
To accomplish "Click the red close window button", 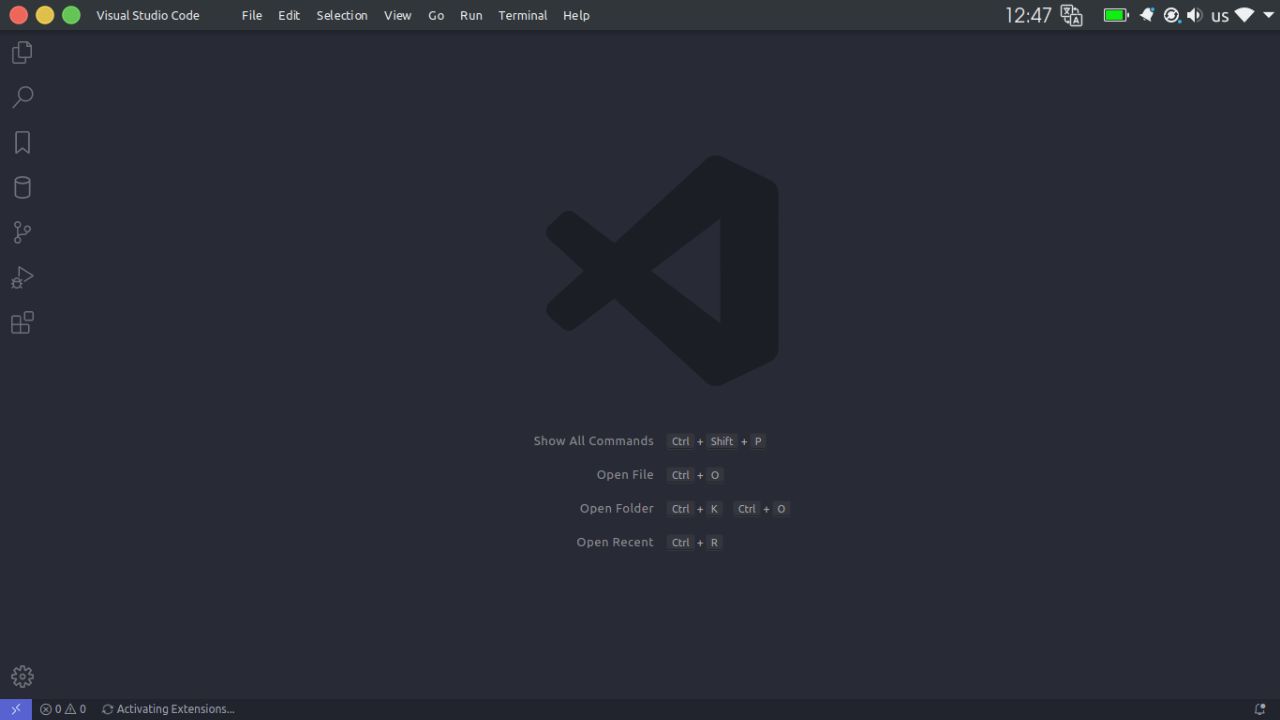I will pos(18,15).
